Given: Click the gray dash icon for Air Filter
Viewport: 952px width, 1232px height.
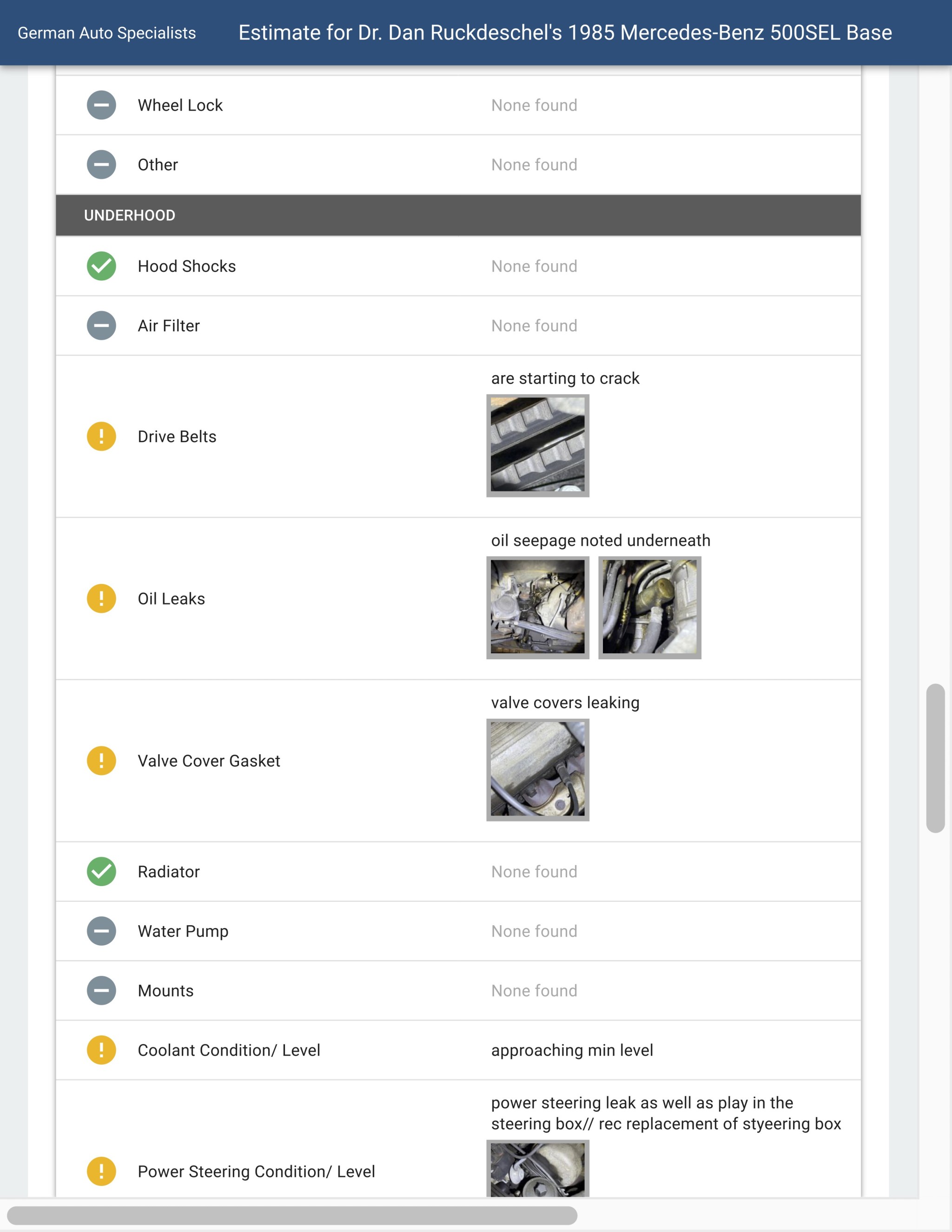Looking at the screenshot, I should [101, 325].
